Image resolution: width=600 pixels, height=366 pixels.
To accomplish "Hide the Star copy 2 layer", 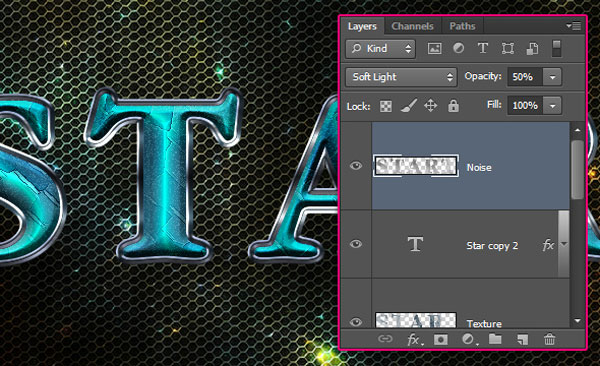I will [356, 244].
